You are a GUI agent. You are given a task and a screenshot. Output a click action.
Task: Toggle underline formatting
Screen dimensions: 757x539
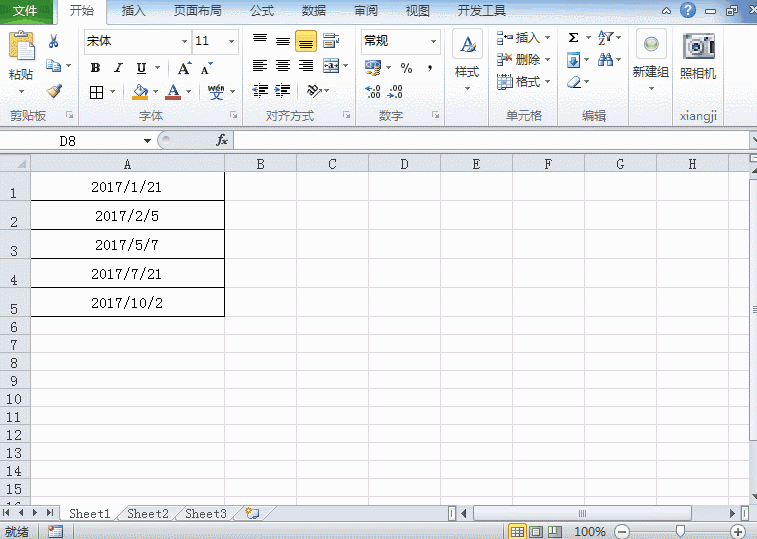click(141, 68)
